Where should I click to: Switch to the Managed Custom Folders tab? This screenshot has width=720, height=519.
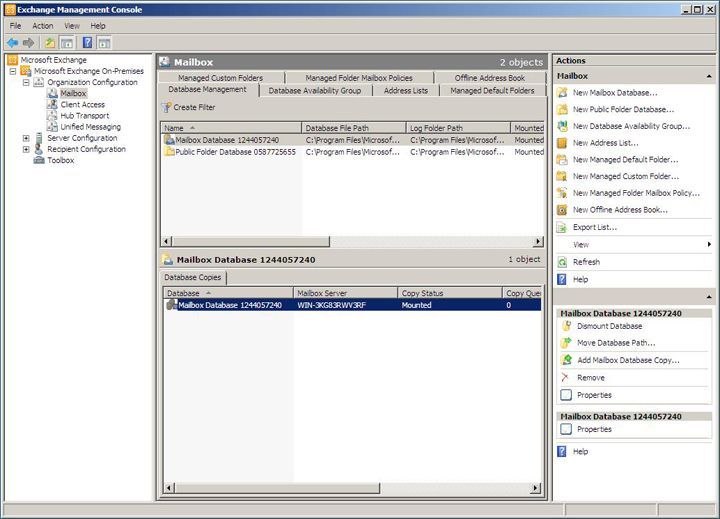(221, 78)
